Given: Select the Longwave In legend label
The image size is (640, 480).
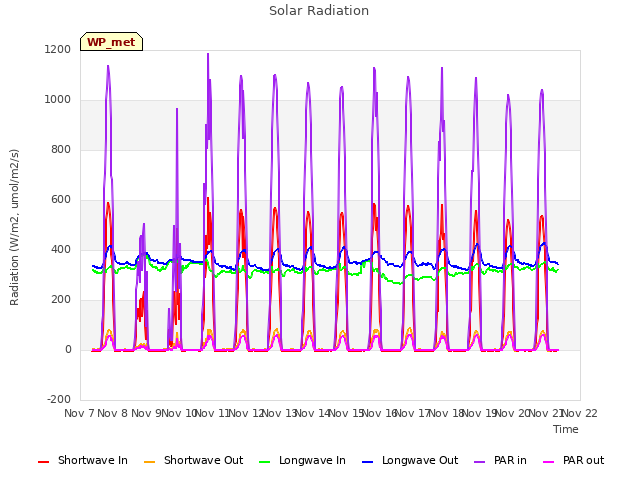Looking at the screenshot, I should coord(312,460).
